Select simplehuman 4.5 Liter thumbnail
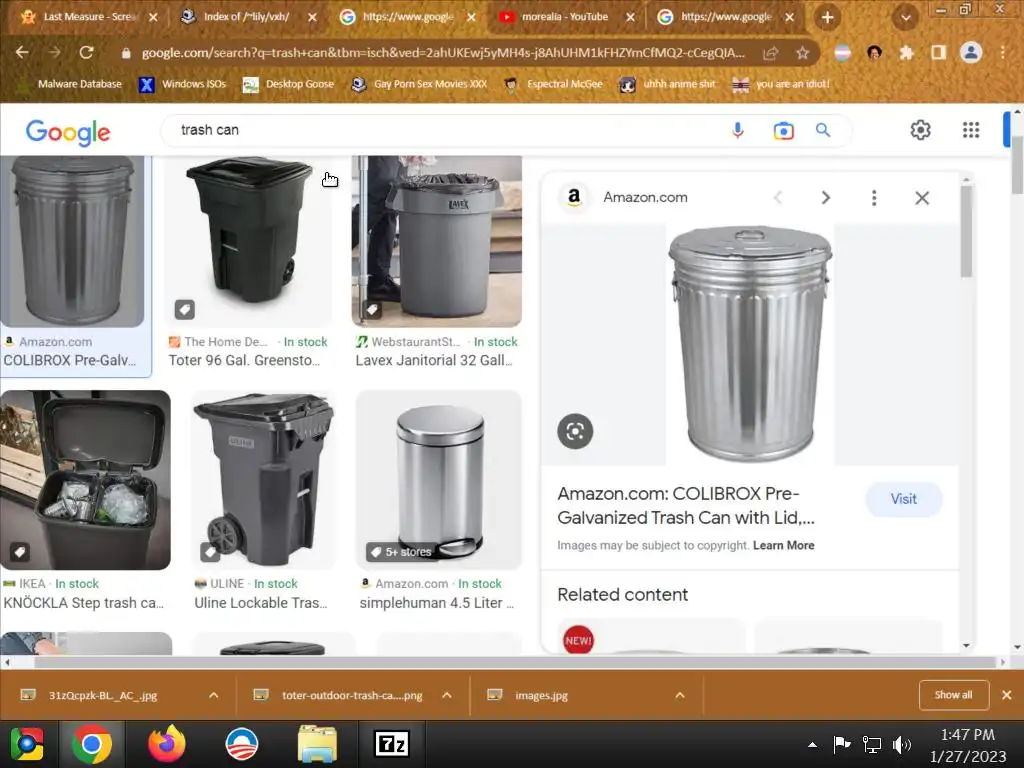 (439, 479)
